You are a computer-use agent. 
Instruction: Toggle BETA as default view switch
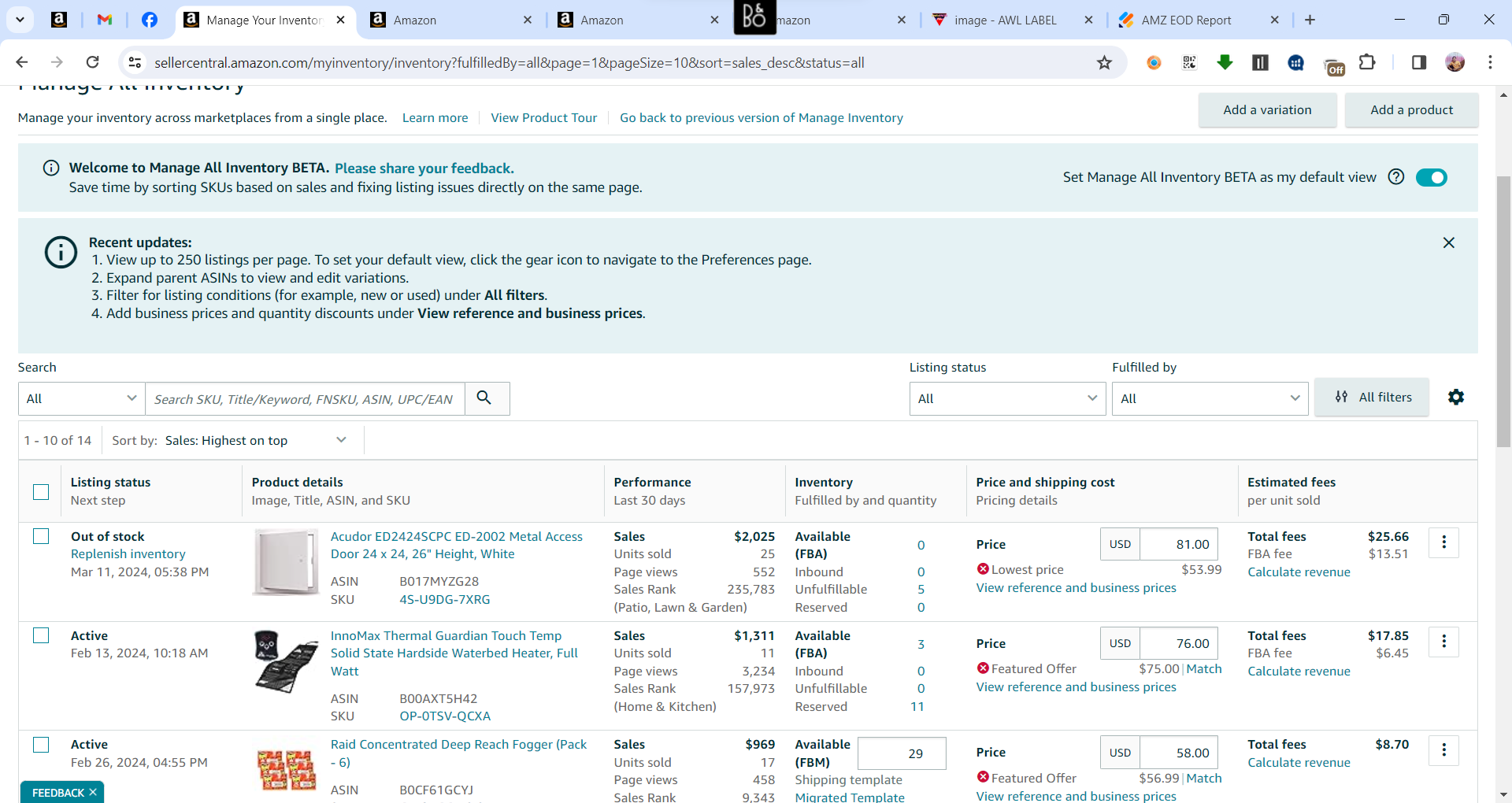tap(1431, 177)
